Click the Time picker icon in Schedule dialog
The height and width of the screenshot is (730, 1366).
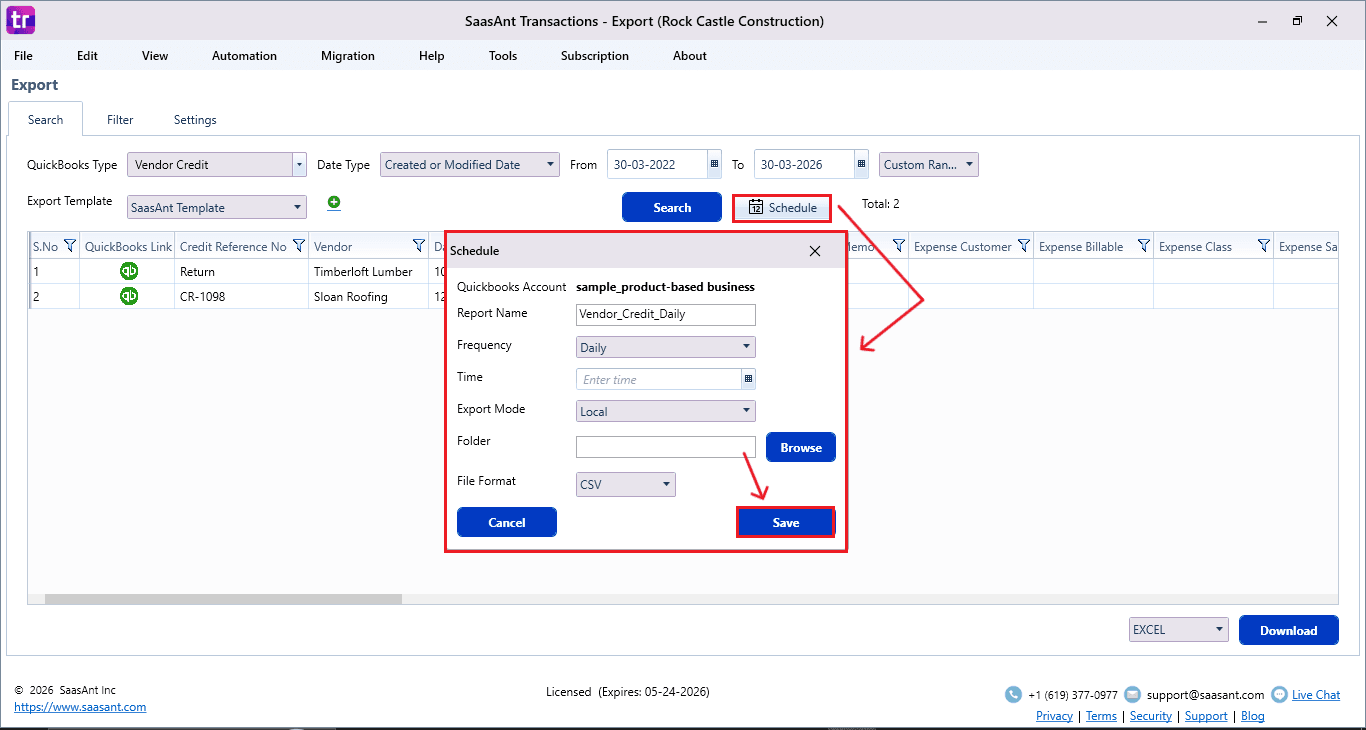748,379
